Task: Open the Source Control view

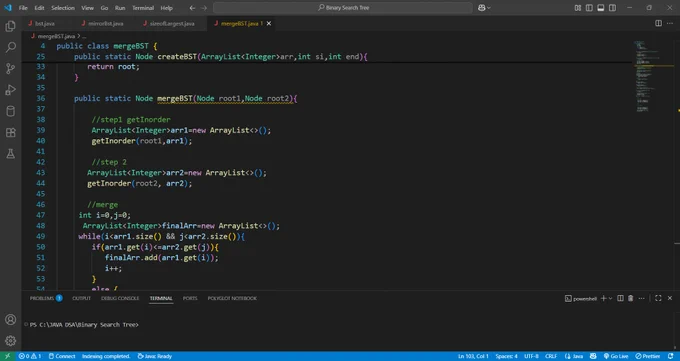Action: click(10, 69)
